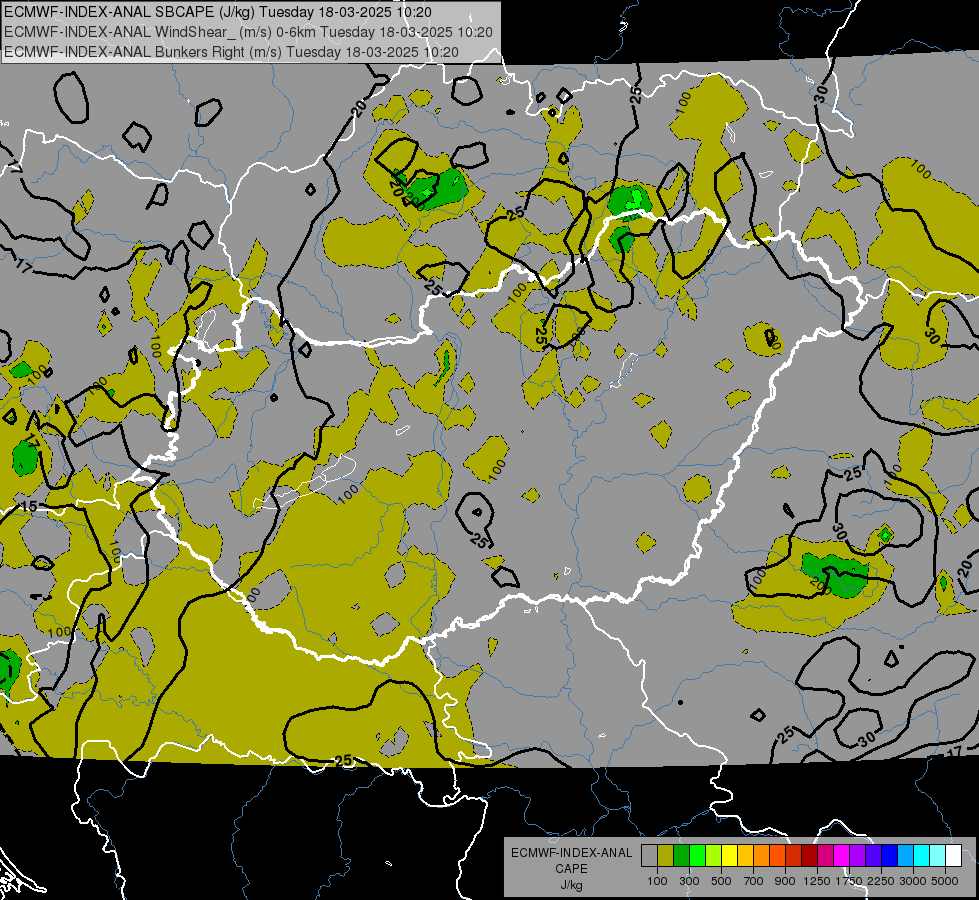Click the white 5000+ legend swatch
This screenshot has height=900, width=979.
click(x=953, y=855)
